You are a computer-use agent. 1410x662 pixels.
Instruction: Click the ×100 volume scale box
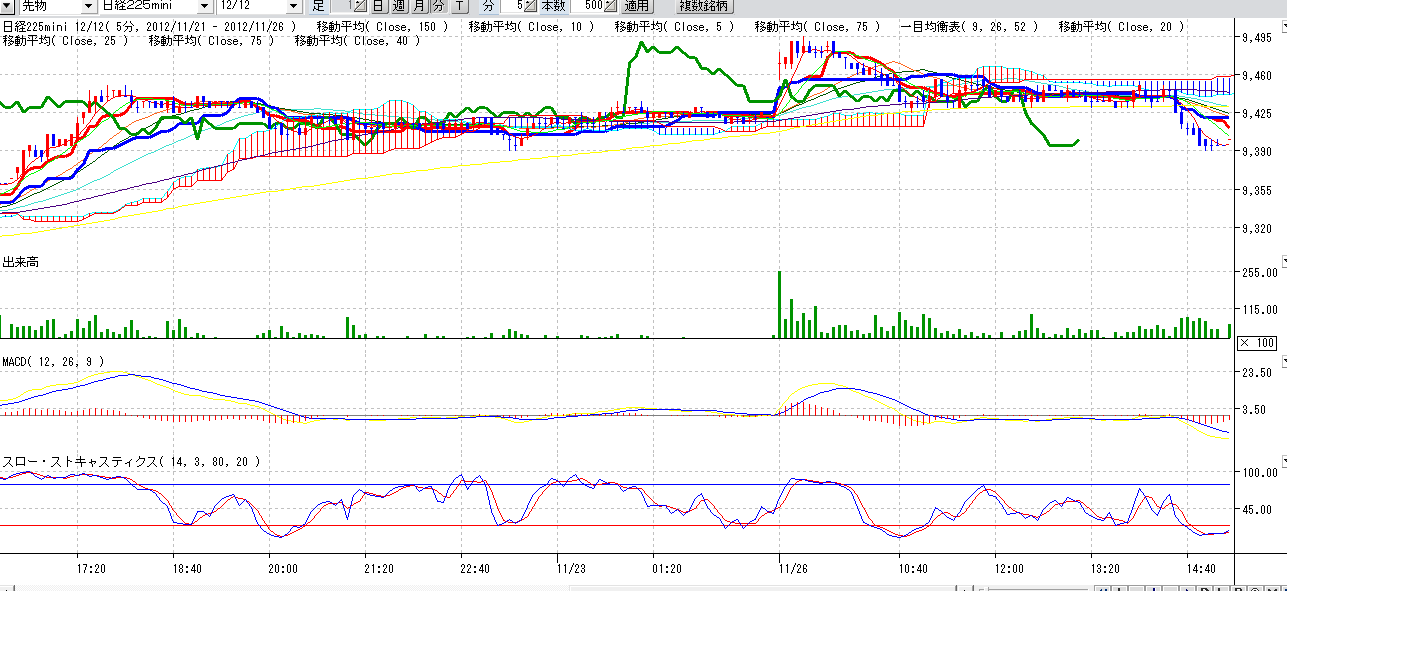tap(1257, 343)
